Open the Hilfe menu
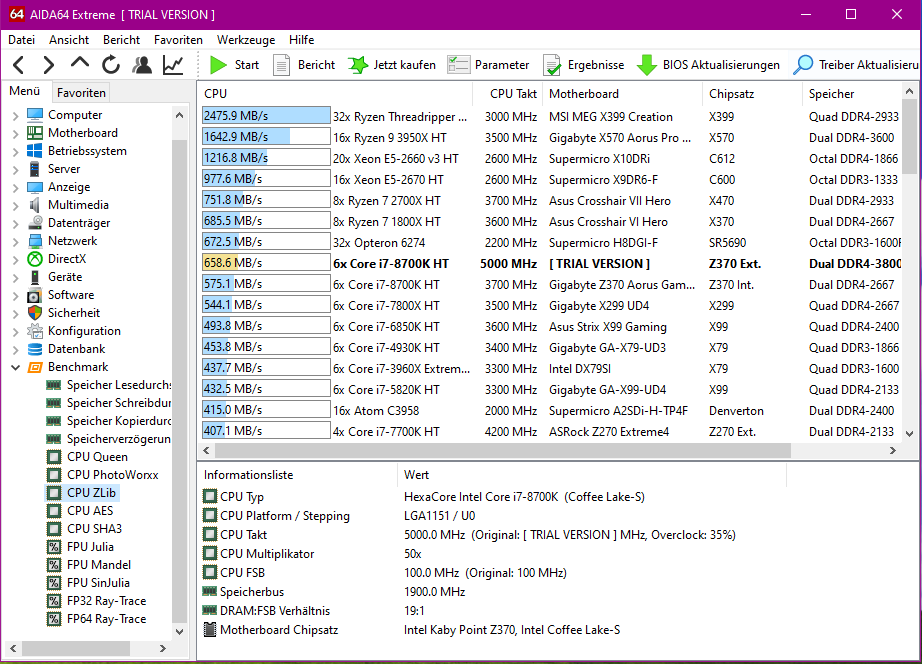The image size is (922, 664). coord(302,39)
